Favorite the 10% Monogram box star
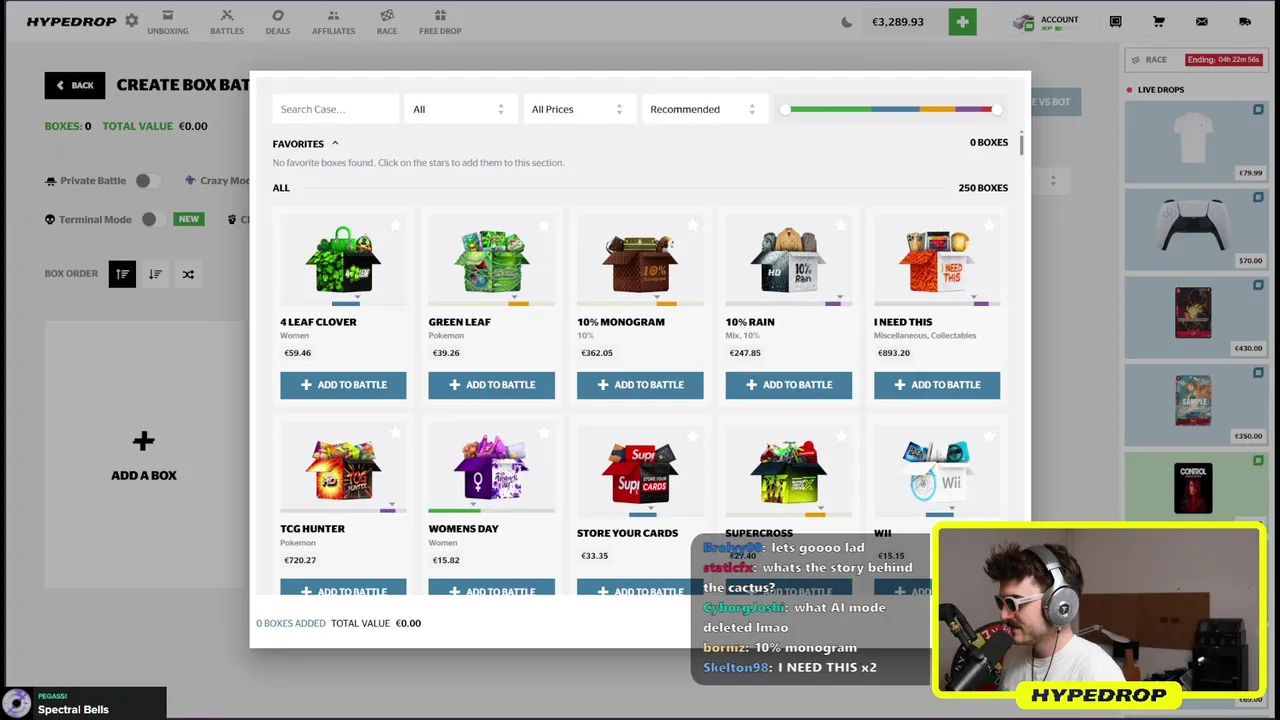This screenshot has height=720, width=1280. pos(692,226)
